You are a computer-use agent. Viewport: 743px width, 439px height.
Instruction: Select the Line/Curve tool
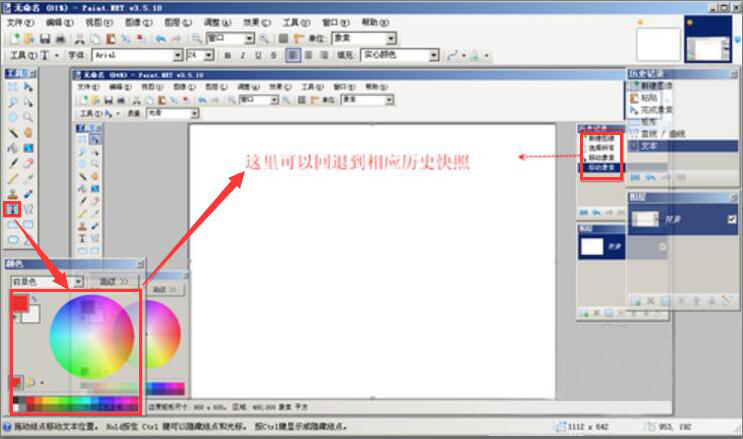pos(28,209)
